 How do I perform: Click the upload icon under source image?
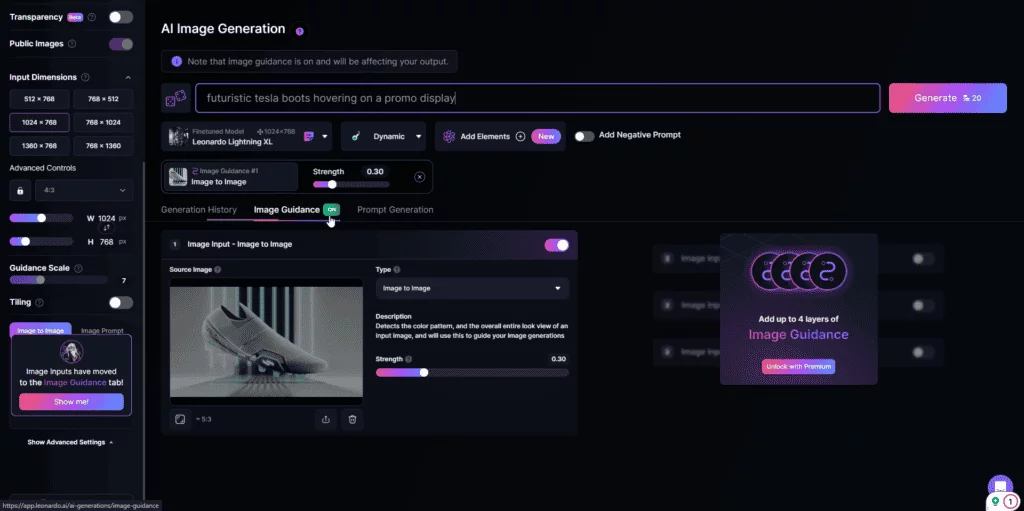tap(326, 420)
